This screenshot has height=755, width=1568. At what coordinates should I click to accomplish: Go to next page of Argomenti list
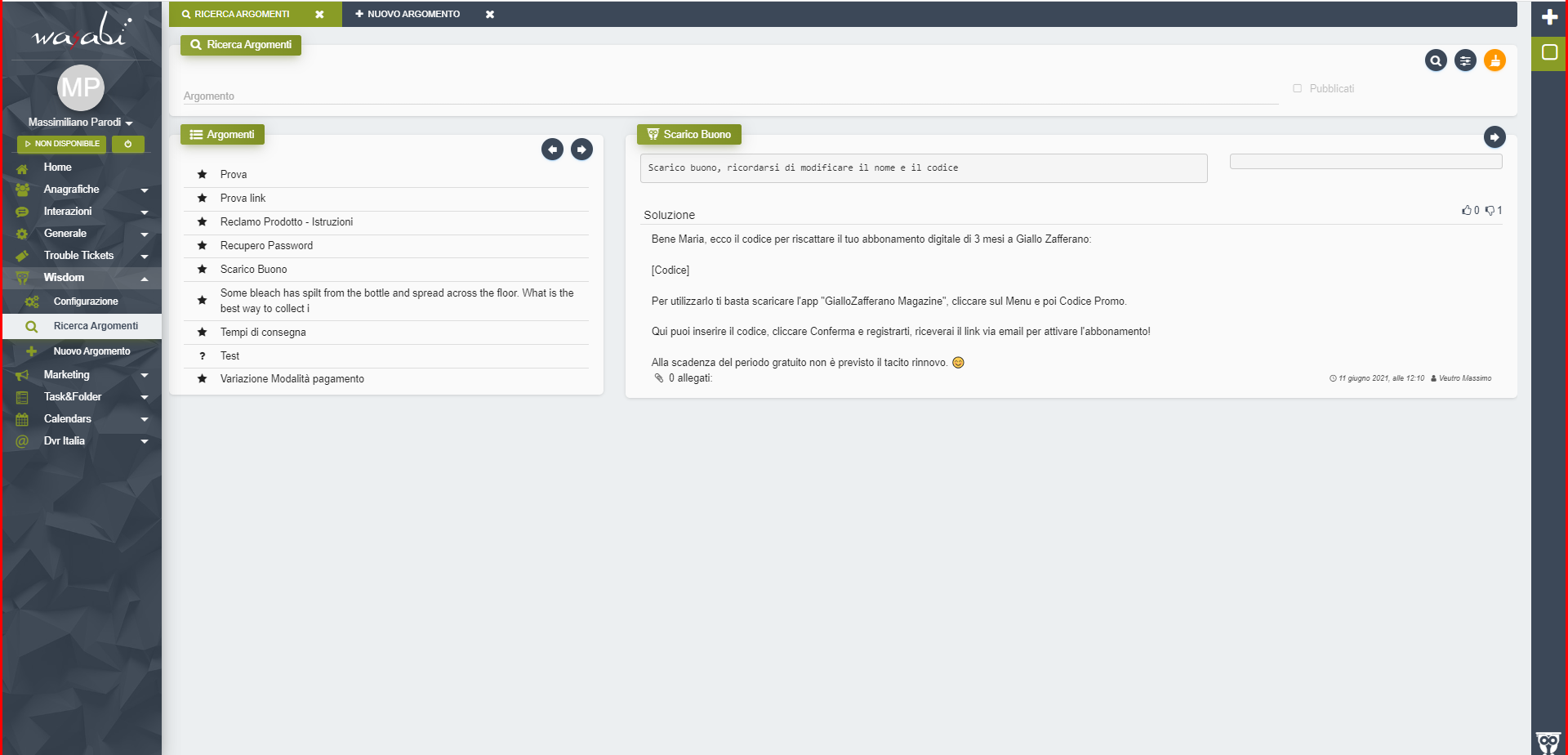tap(581, 150)
